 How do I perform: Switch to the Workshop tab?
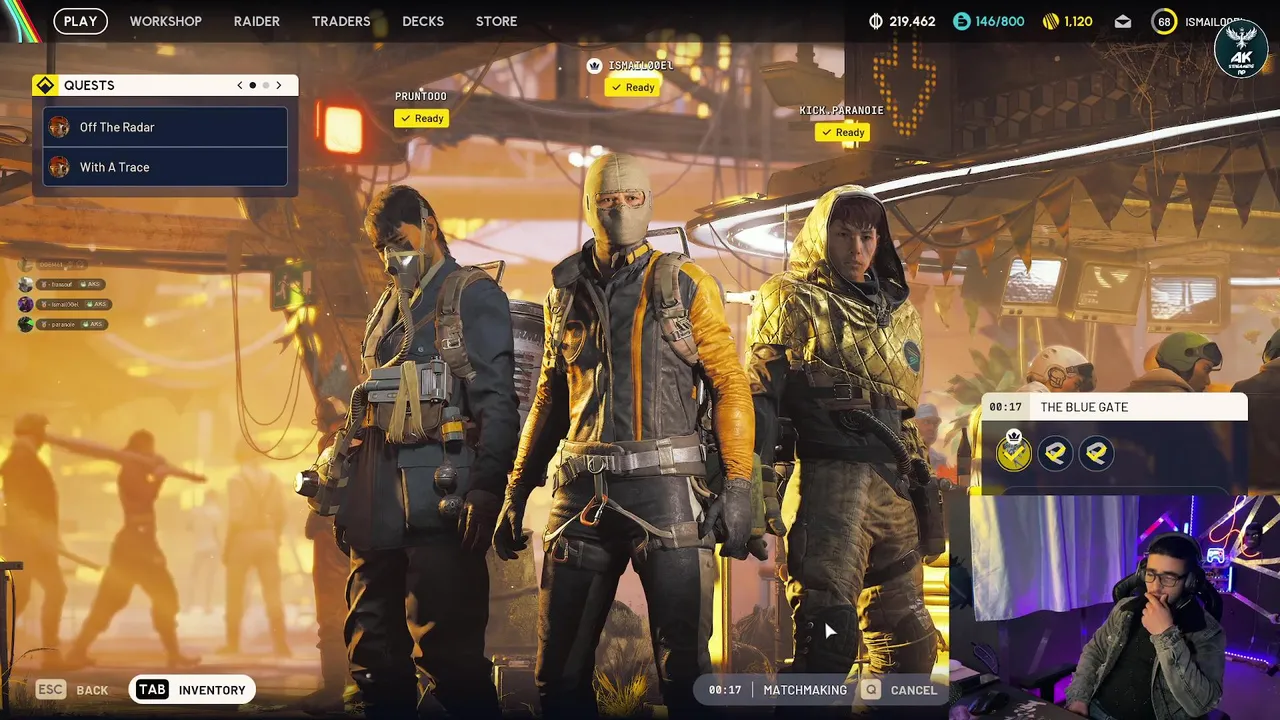tap(166, 21)
